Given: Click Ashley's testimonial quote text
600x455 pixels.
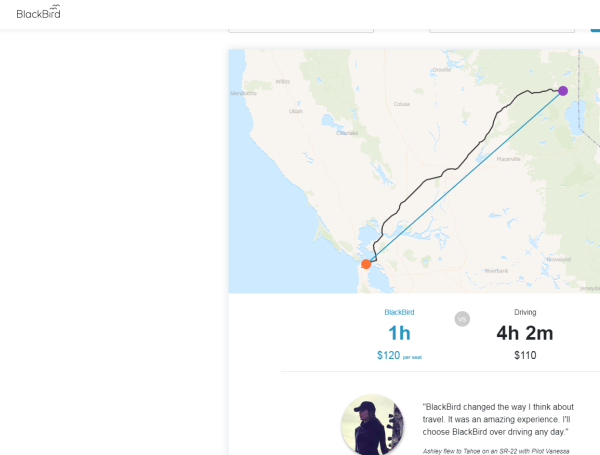Looking at the screenshot, I should (x=496, y=419).
